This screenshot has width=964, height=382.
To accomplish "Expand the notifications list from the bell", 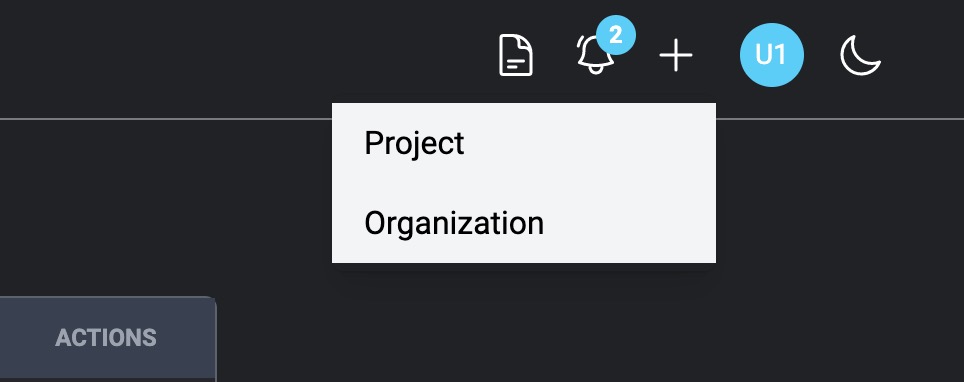I will tap(595, 54).
